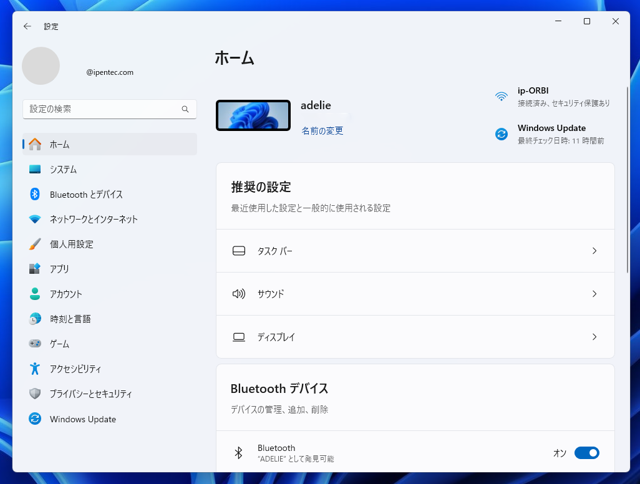
Task: Turn off the Bluetooth toggle
Action: coord(587,453)
